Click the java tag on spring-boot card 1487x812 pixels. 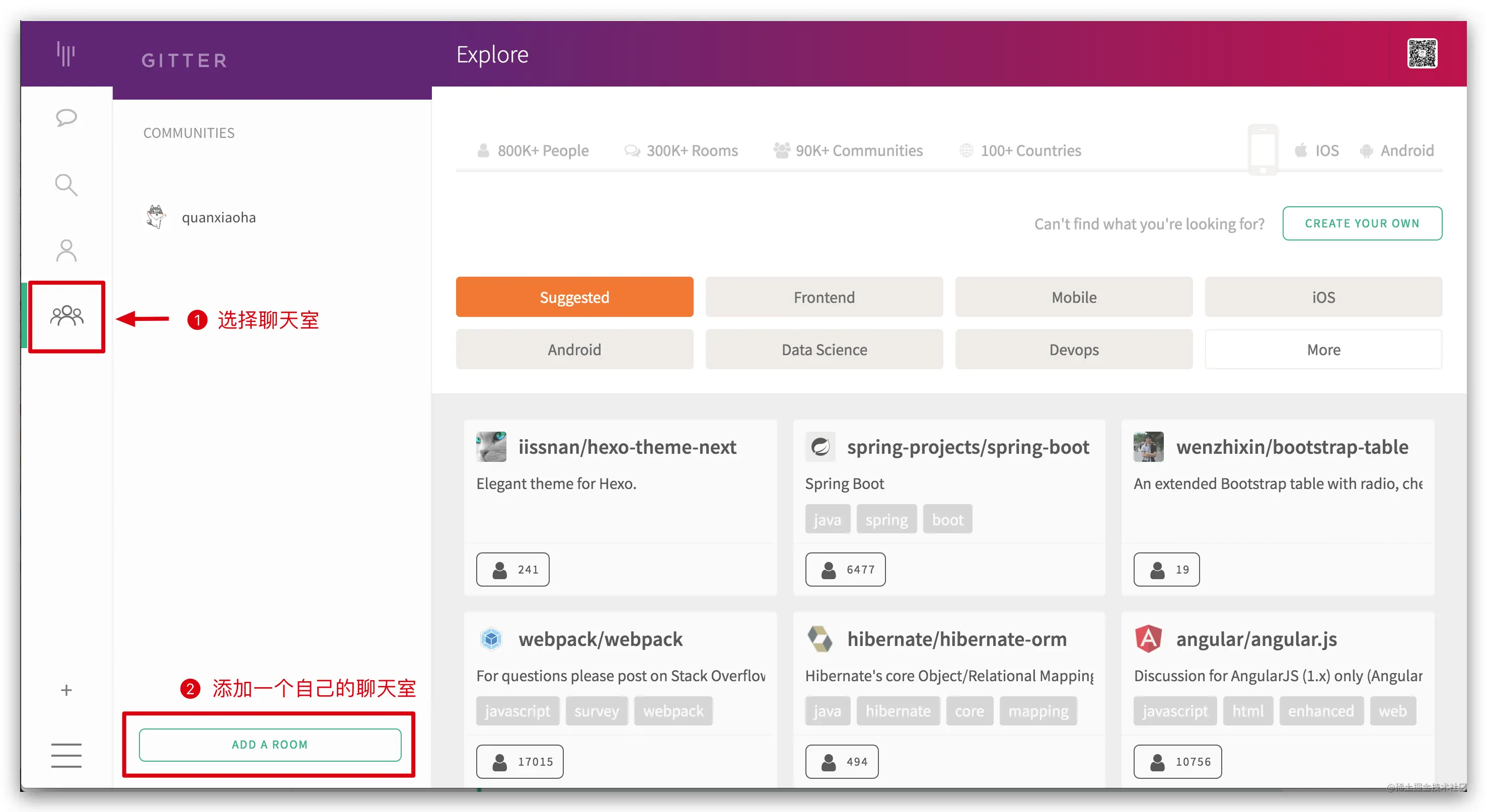tap(828, 519)
